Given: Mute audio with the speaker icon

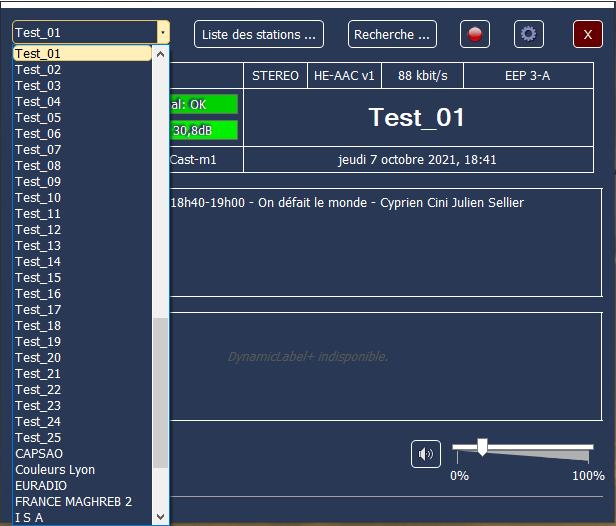Looking at the screenshot, I should [x=425, y=454].
